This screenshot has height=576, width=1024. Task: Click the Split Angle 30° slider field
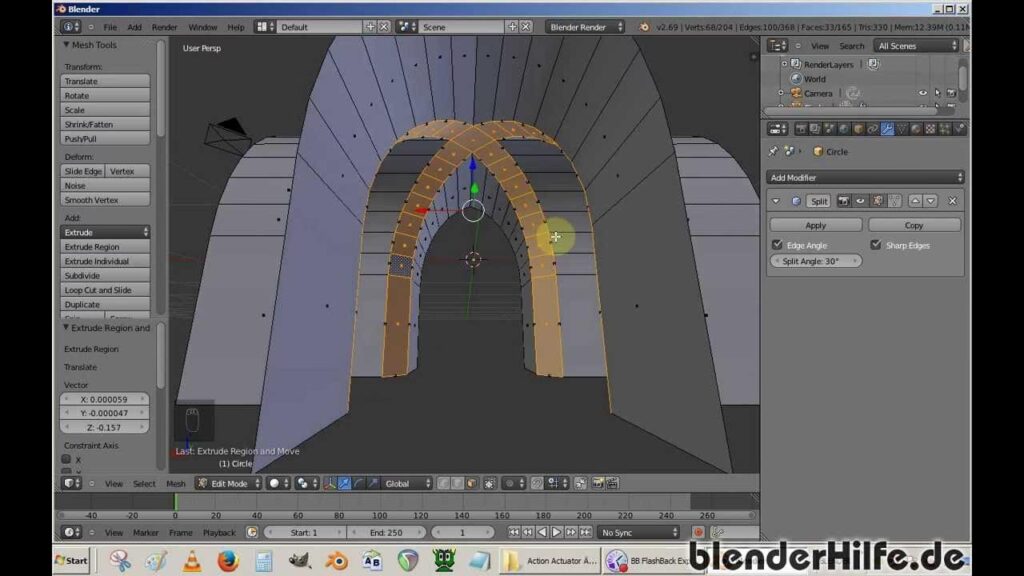click(815, 261)
